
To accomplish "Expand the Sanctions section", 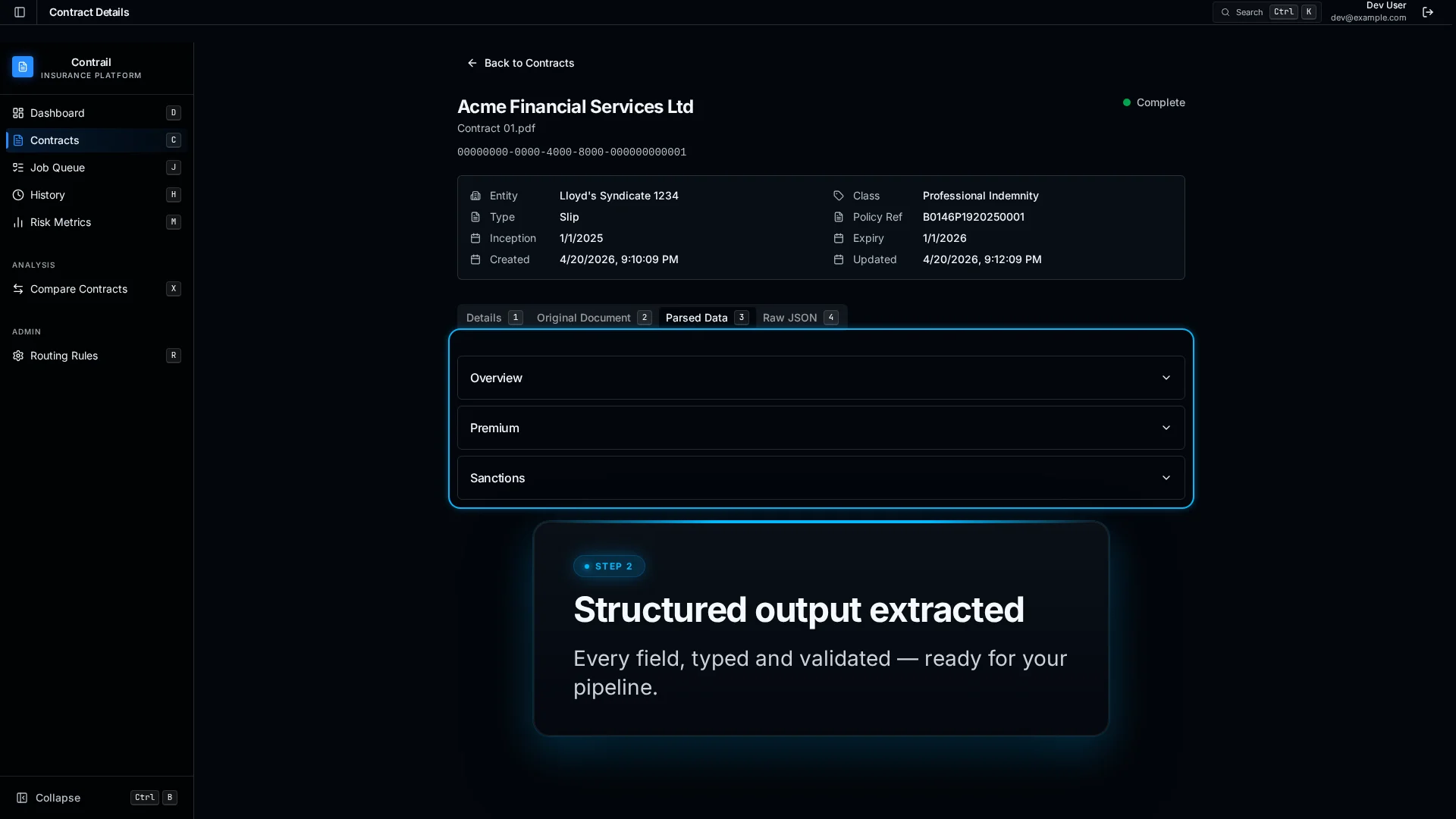I will pyautogui.click(x=820, y=478).
